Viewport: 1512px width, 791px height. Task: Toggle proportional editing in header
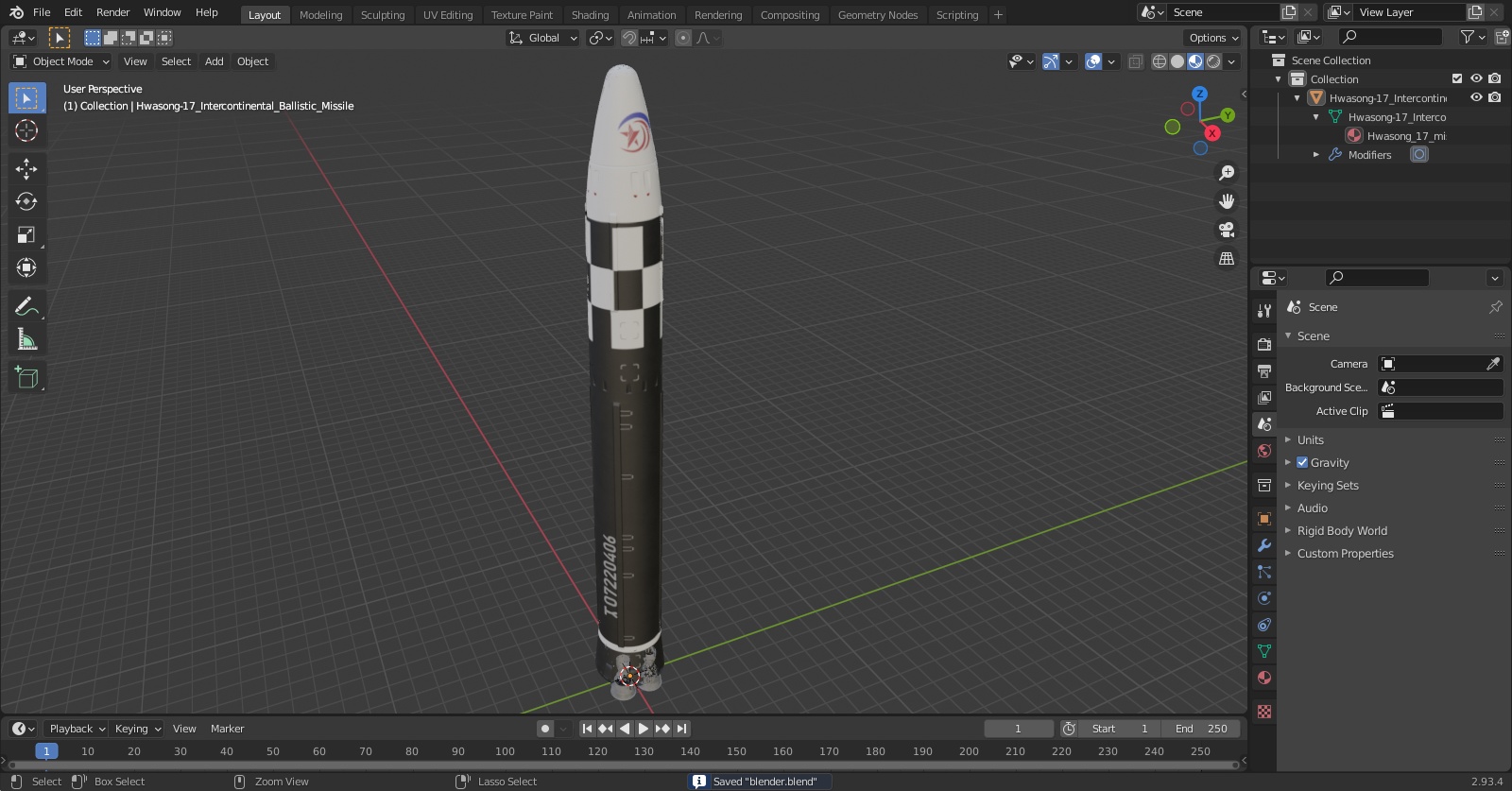point(682,38)
